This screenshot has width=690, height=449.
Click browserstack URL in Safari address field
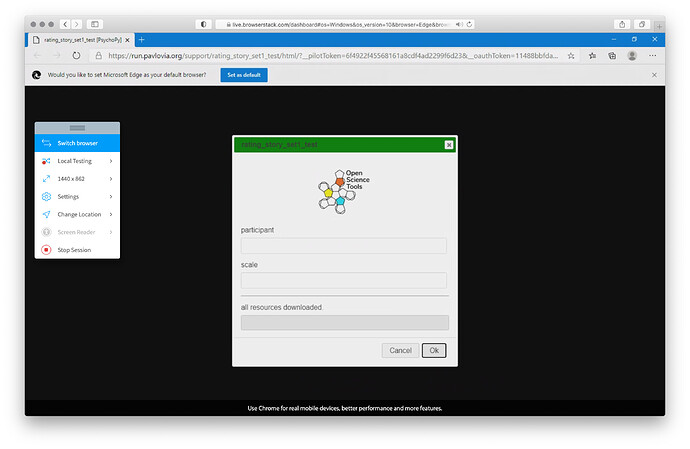pos(338,25)
